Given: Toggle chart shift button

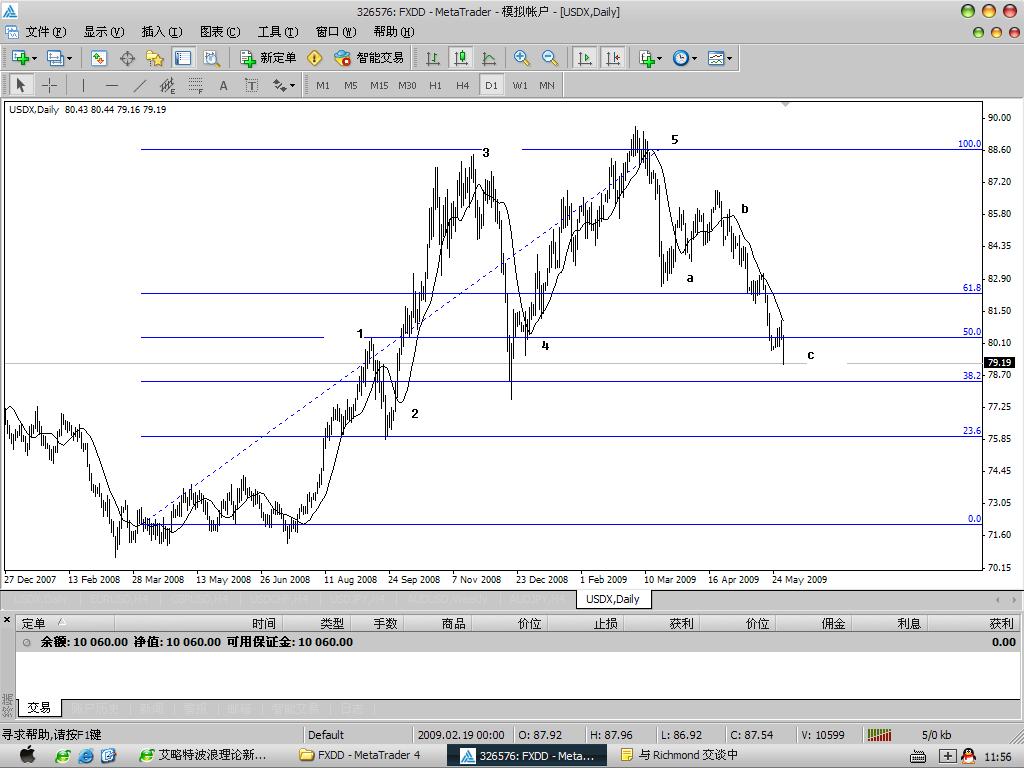Looking at the screenshot, I should [612, 58].
